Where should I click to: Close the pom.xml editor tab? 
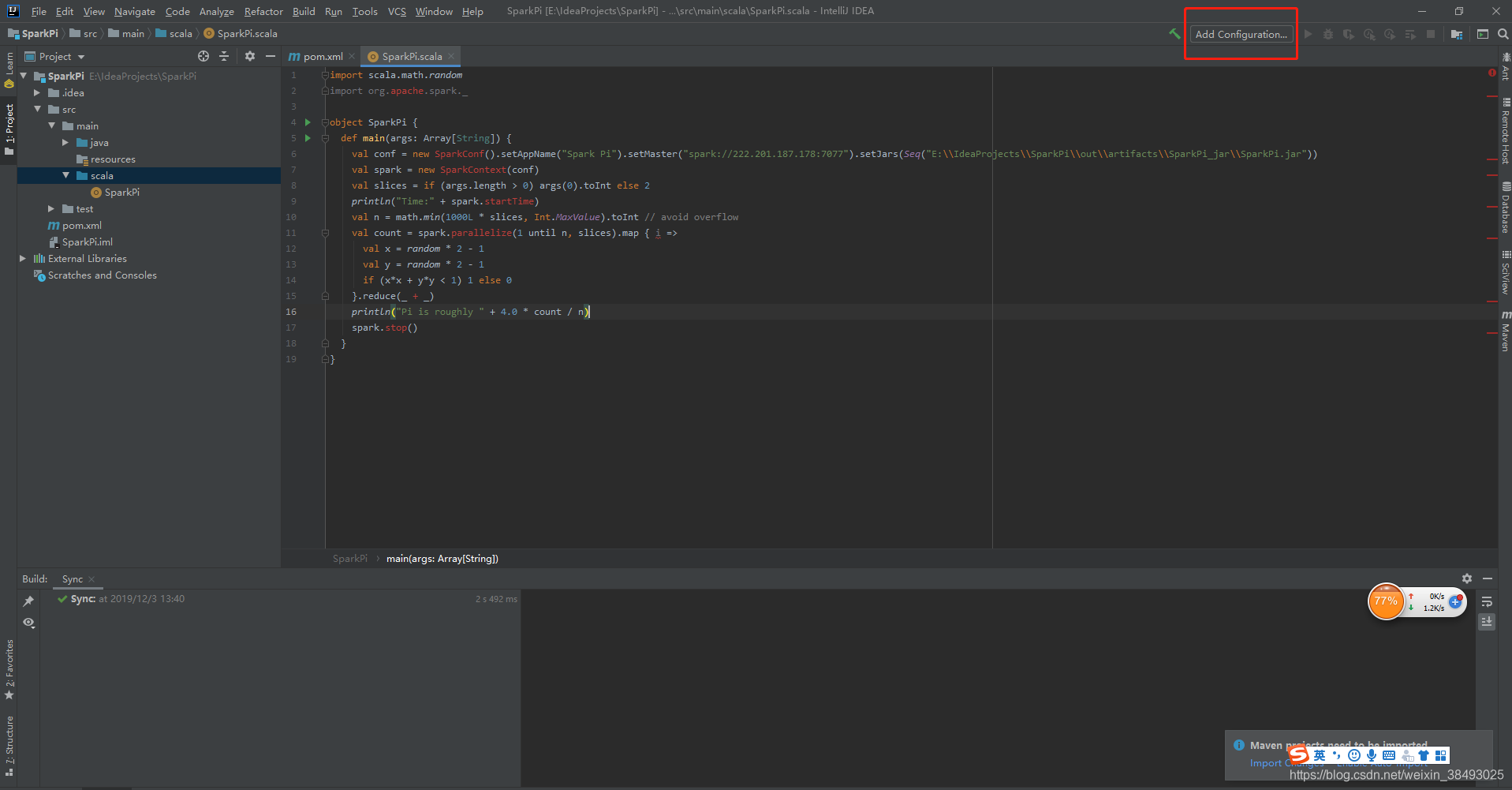tap(352, 56)
